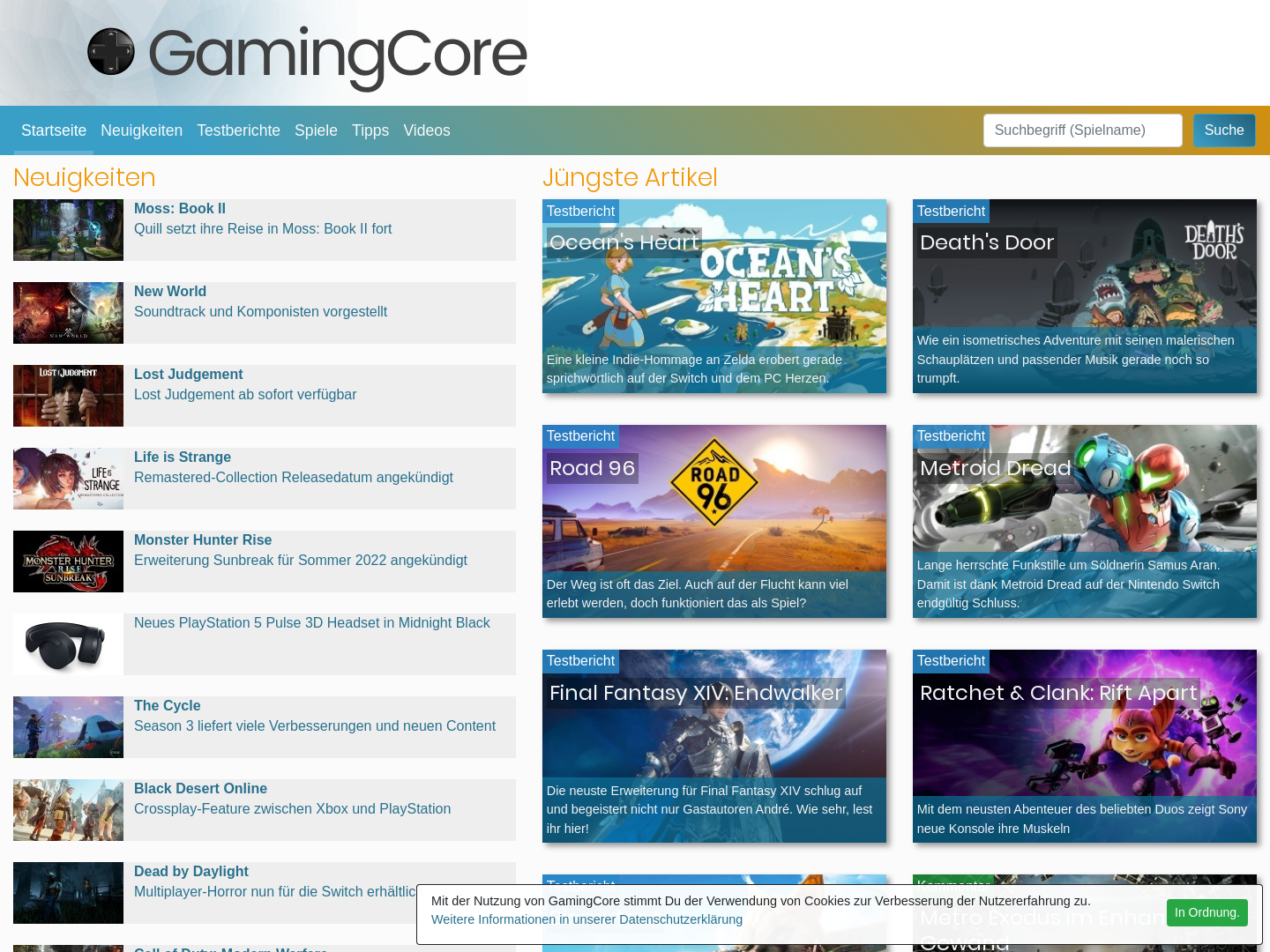
Task: Focus the Suchbegriff (Spielname) search field
Action: coord(1083,130)
